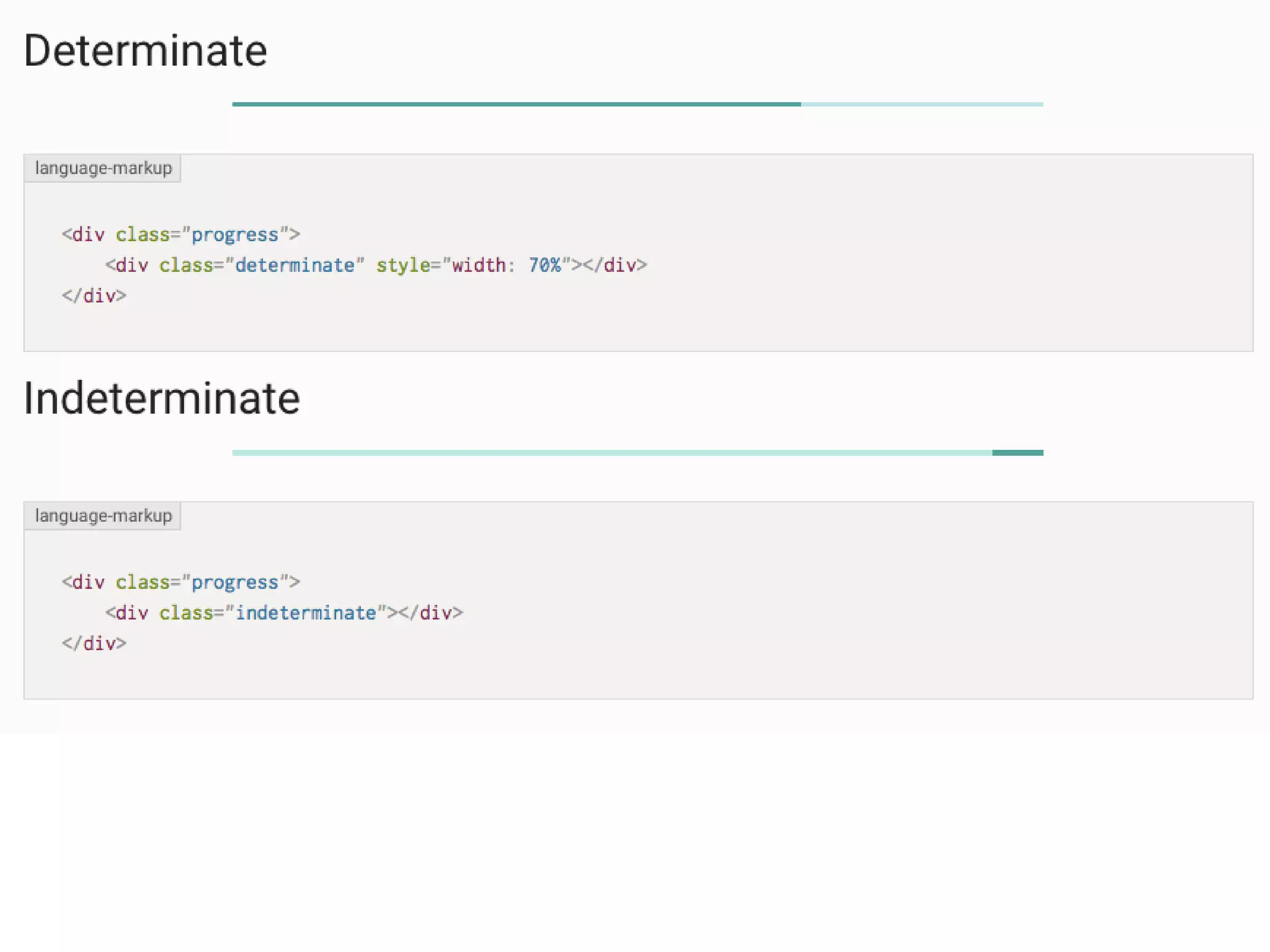Click the style attribute name in code

pyautogui.click(x=403, y=266)
